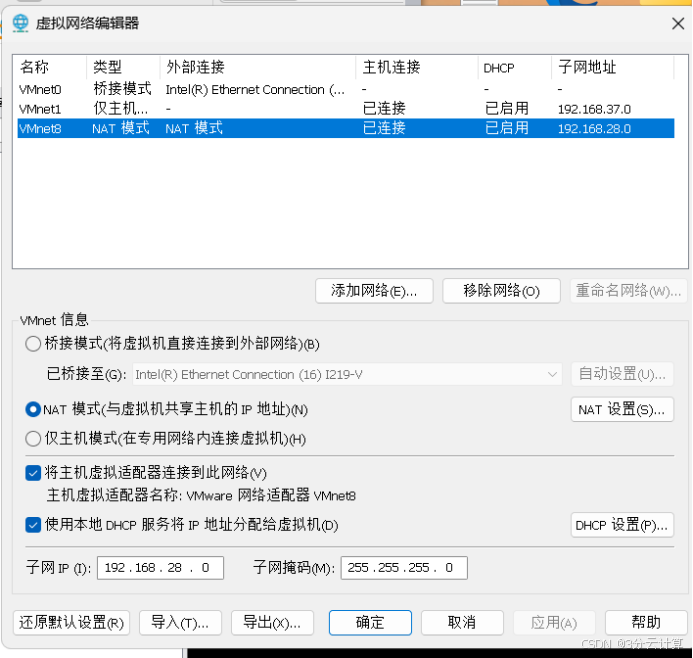Image resolution: width=693 pixels, height=658 pixels.
Task: Click Intel(R) Ethernet Connection external cell
Action: click(255, 90)
